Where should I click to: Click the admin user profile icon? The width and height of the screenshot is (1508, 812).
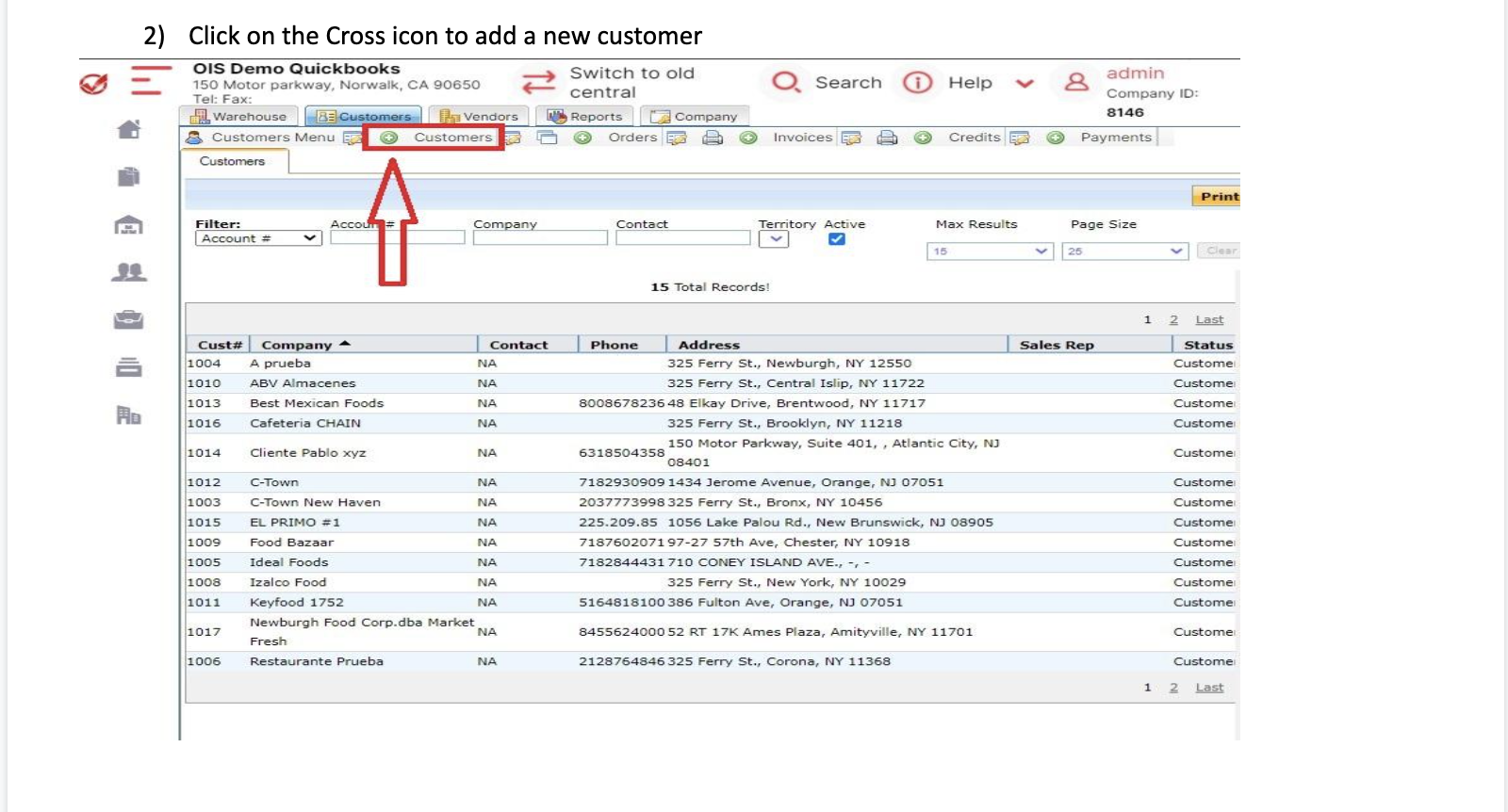pos(1076,82)
